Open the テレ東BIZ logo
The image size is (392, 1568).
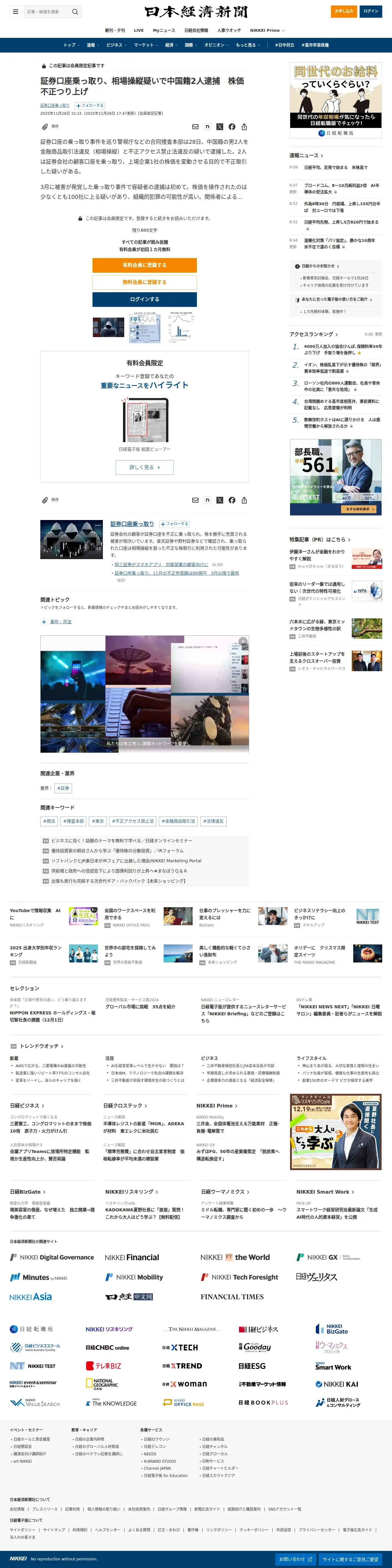[103, 1365]
